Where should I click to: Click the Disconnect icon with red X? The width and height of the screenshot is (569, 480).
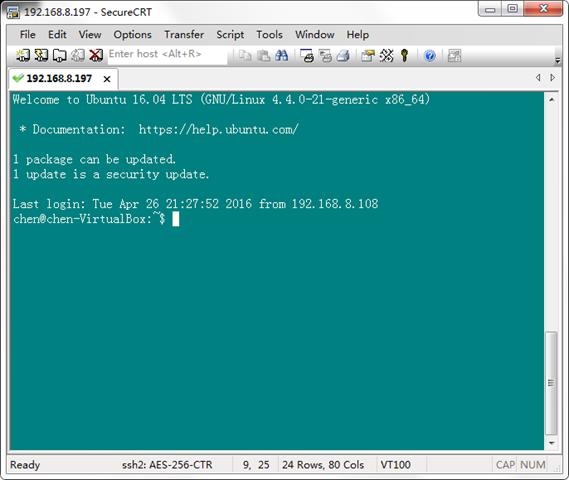tap(96, 55)
